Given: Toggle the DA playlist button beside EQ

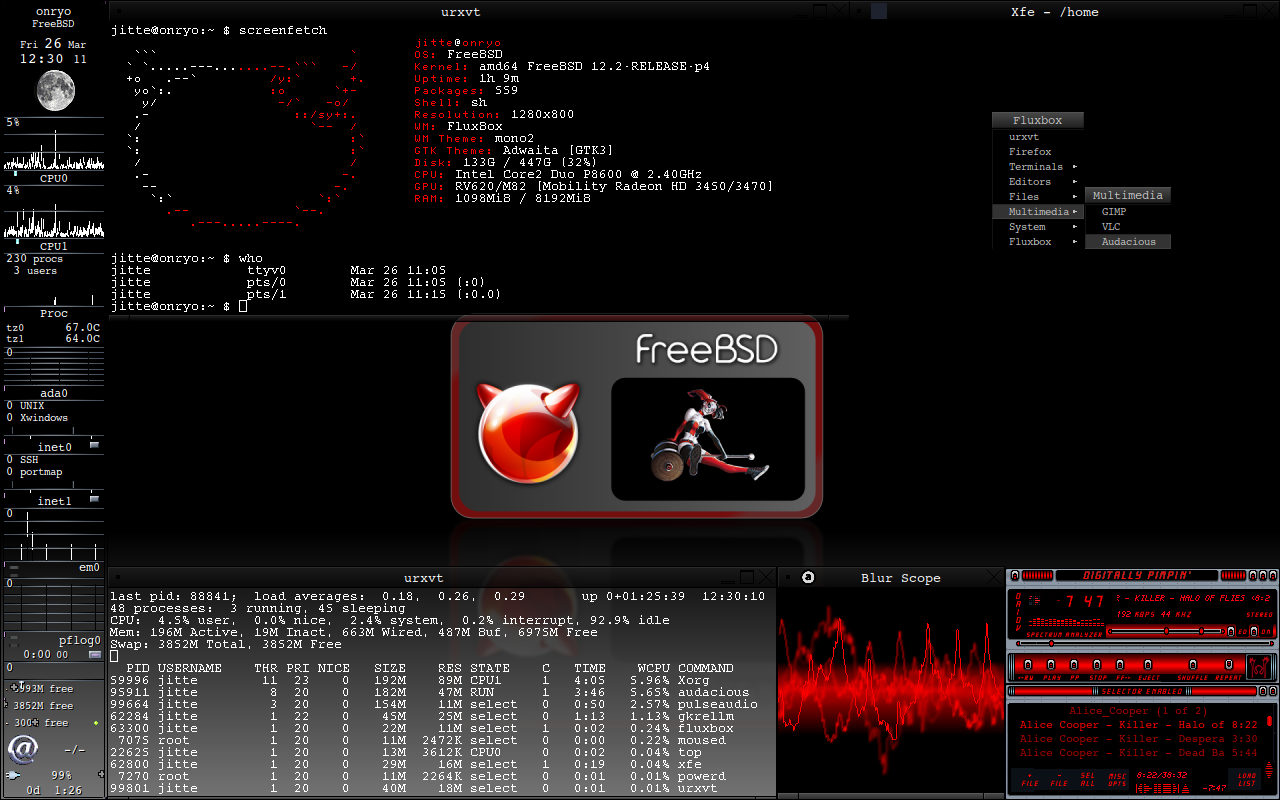Looking at the screenshot, I should point(1254,631).
